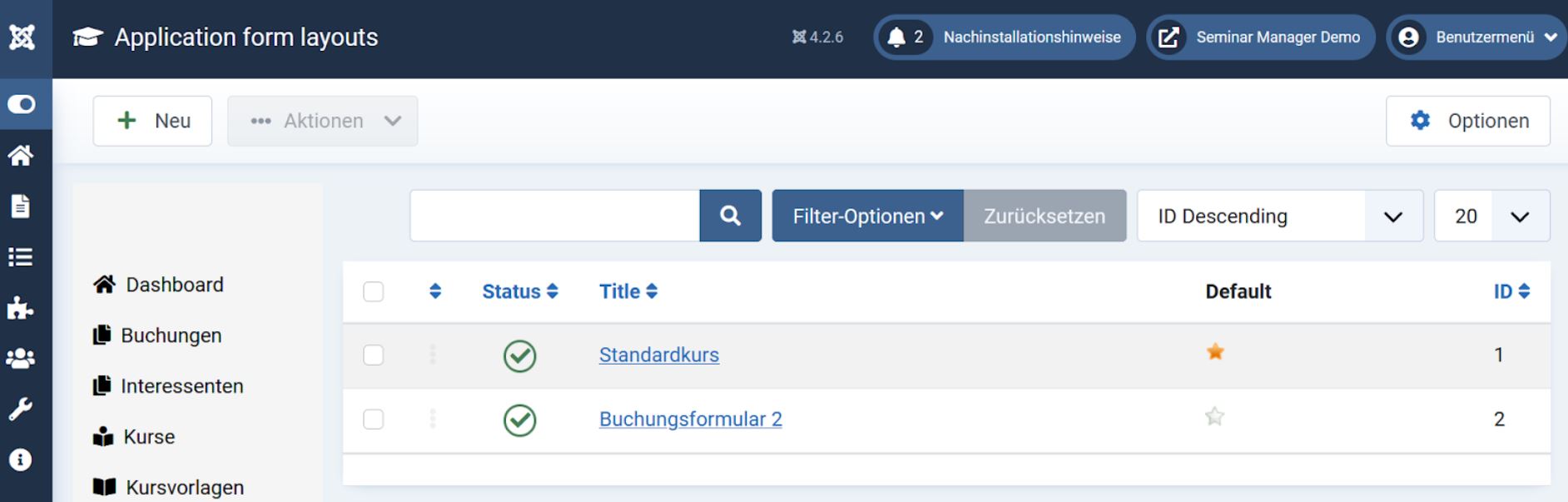Go to Kurse in the side menu
The image size is (1568, 502).
(149, 437)
